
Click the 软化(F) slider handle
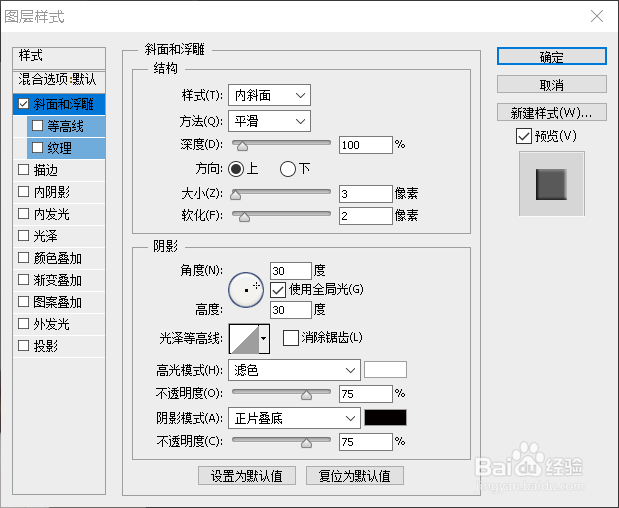point(244,217)
